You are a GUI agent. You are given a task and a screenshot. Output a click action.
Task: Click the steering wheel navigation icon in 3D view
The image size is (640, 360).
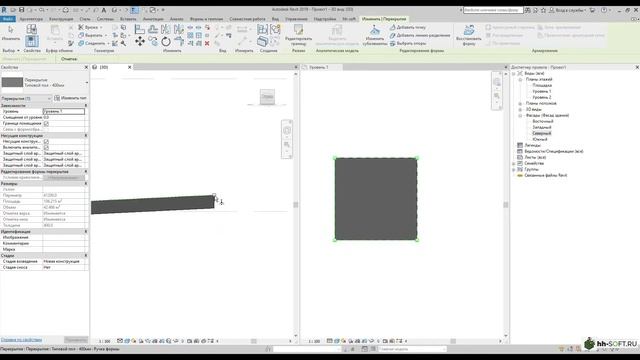pos(287,131)
